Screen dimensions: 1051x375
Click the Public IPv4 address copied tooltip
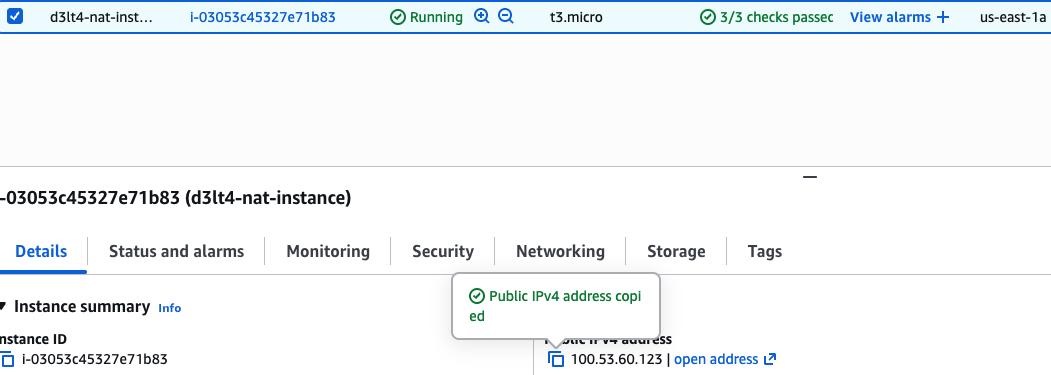pyautogui.click(x=556, y=306)
